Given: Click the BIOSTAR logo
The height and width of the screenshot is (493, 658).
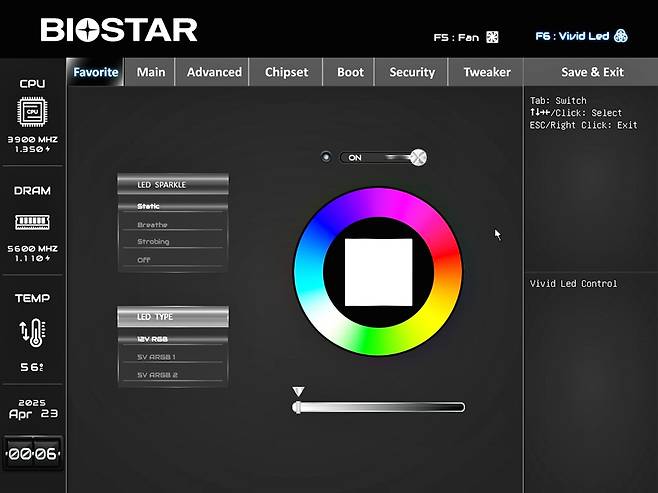Looking at the screenshot, I should (x=119, y=30).
